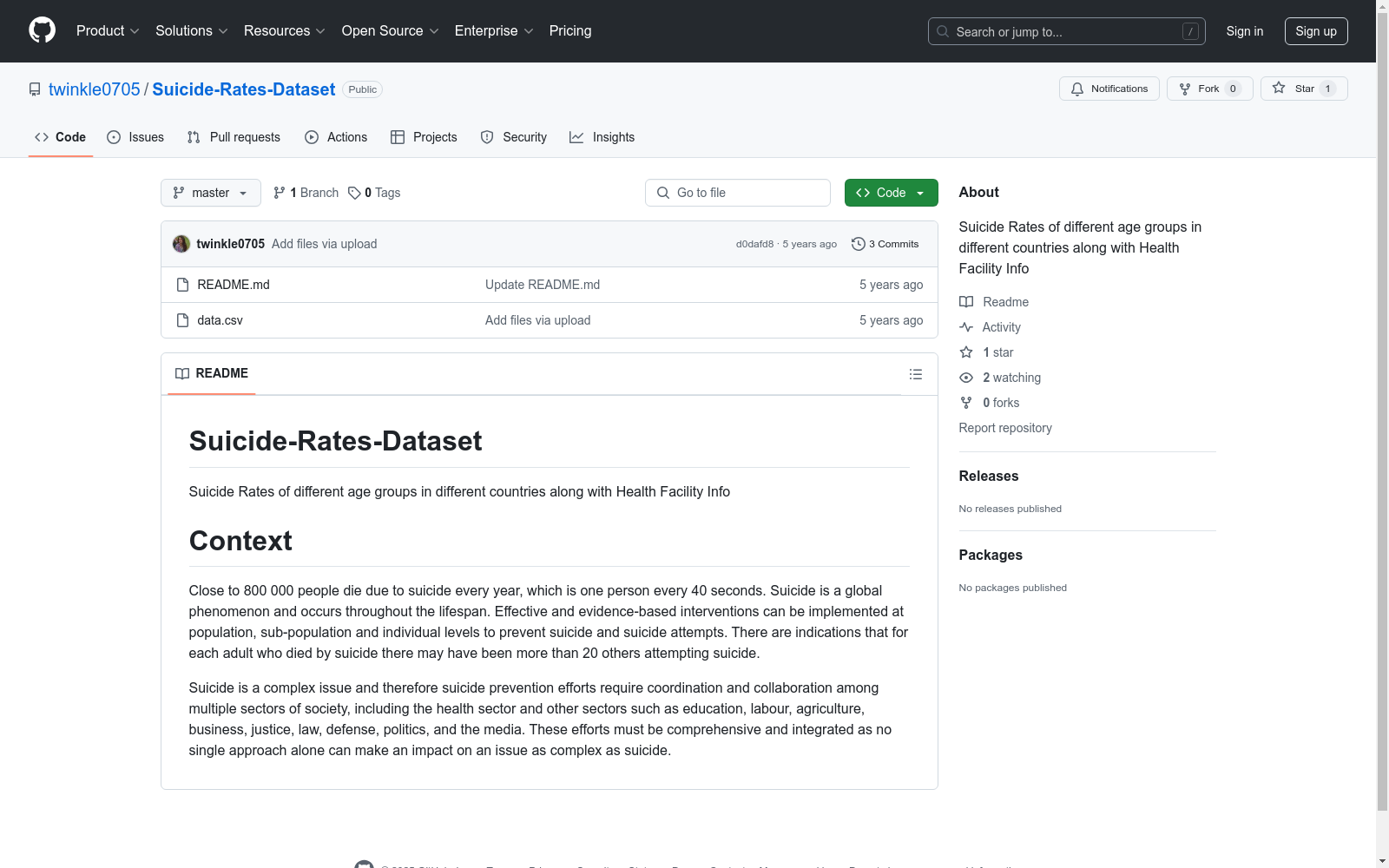View the 1 Branch link

coord(306,193)
